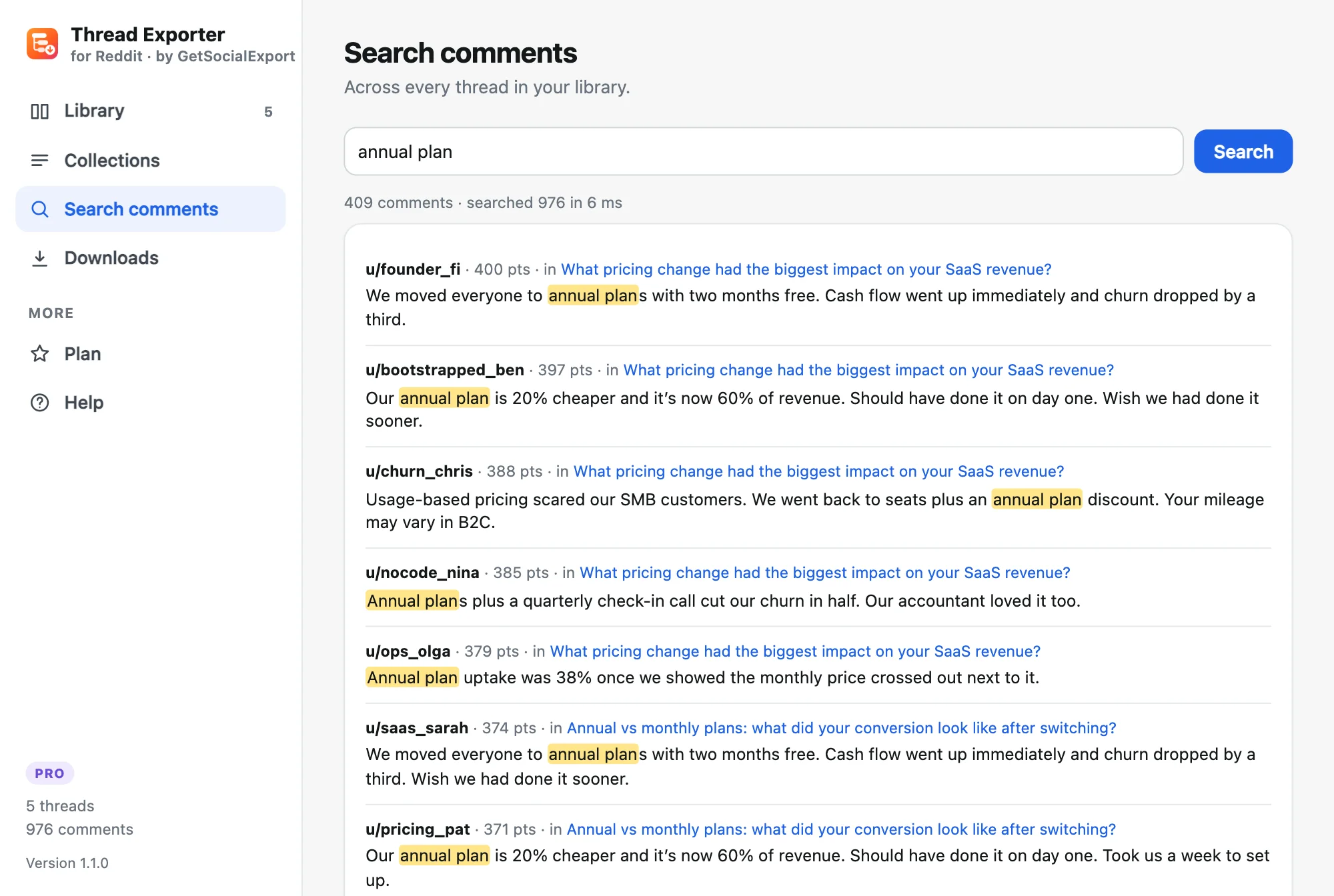
Task: Click the Library count badge '5'
Action: (x=268, y=112)
